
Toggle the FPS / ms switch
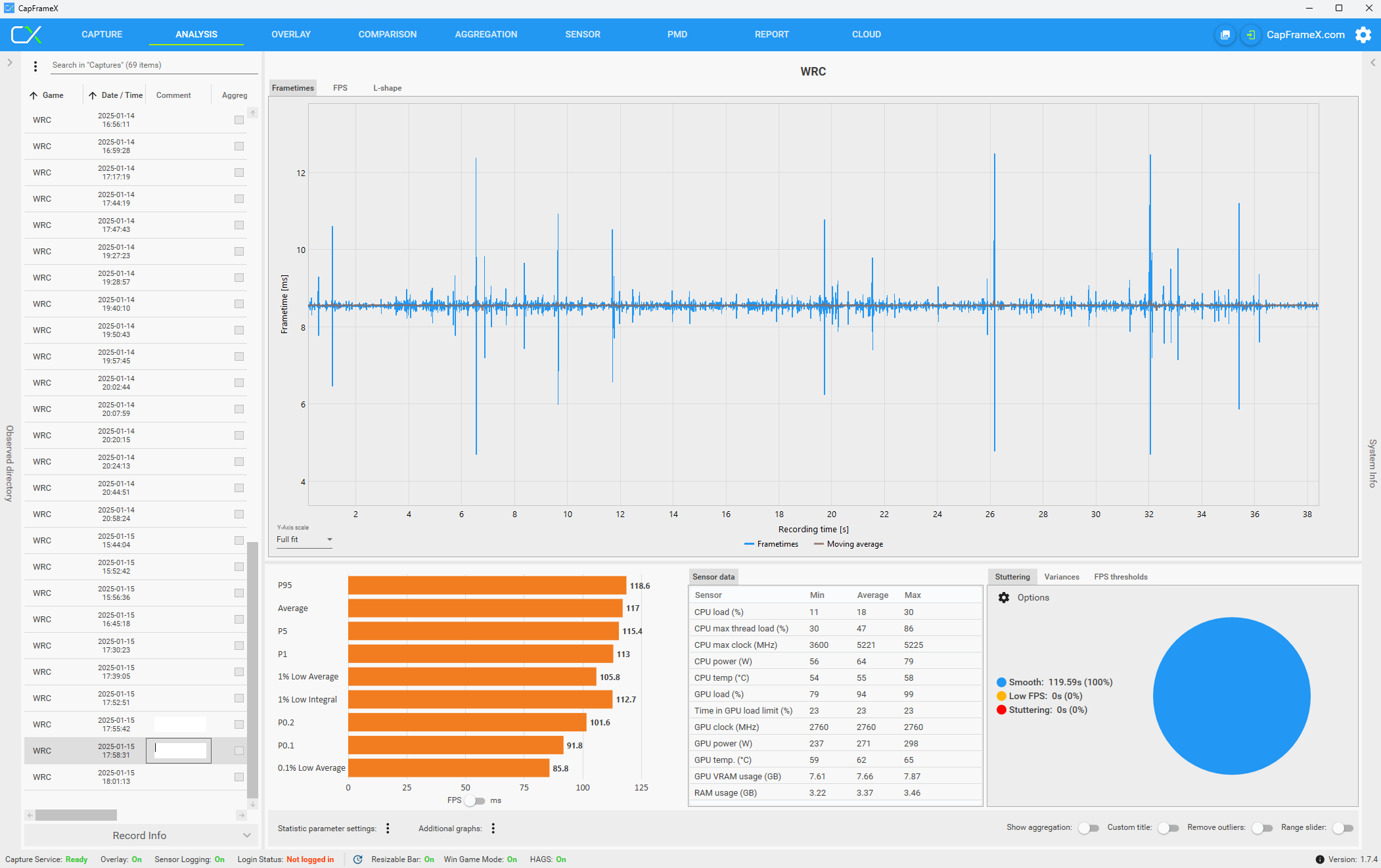coord(475,800)
